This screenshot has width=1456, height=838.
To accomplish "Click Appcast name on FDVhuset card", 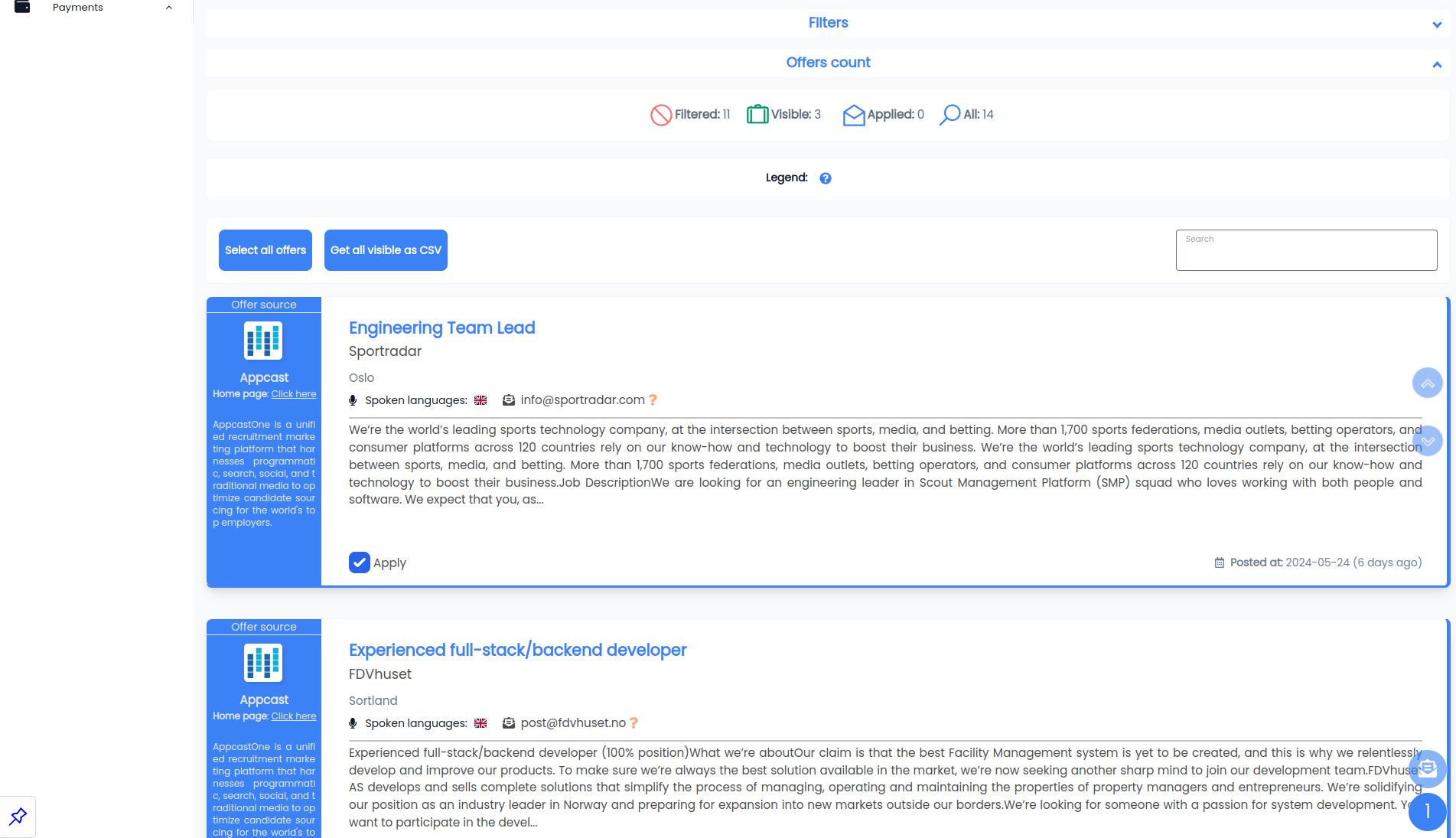I will (x=264, y=699).
